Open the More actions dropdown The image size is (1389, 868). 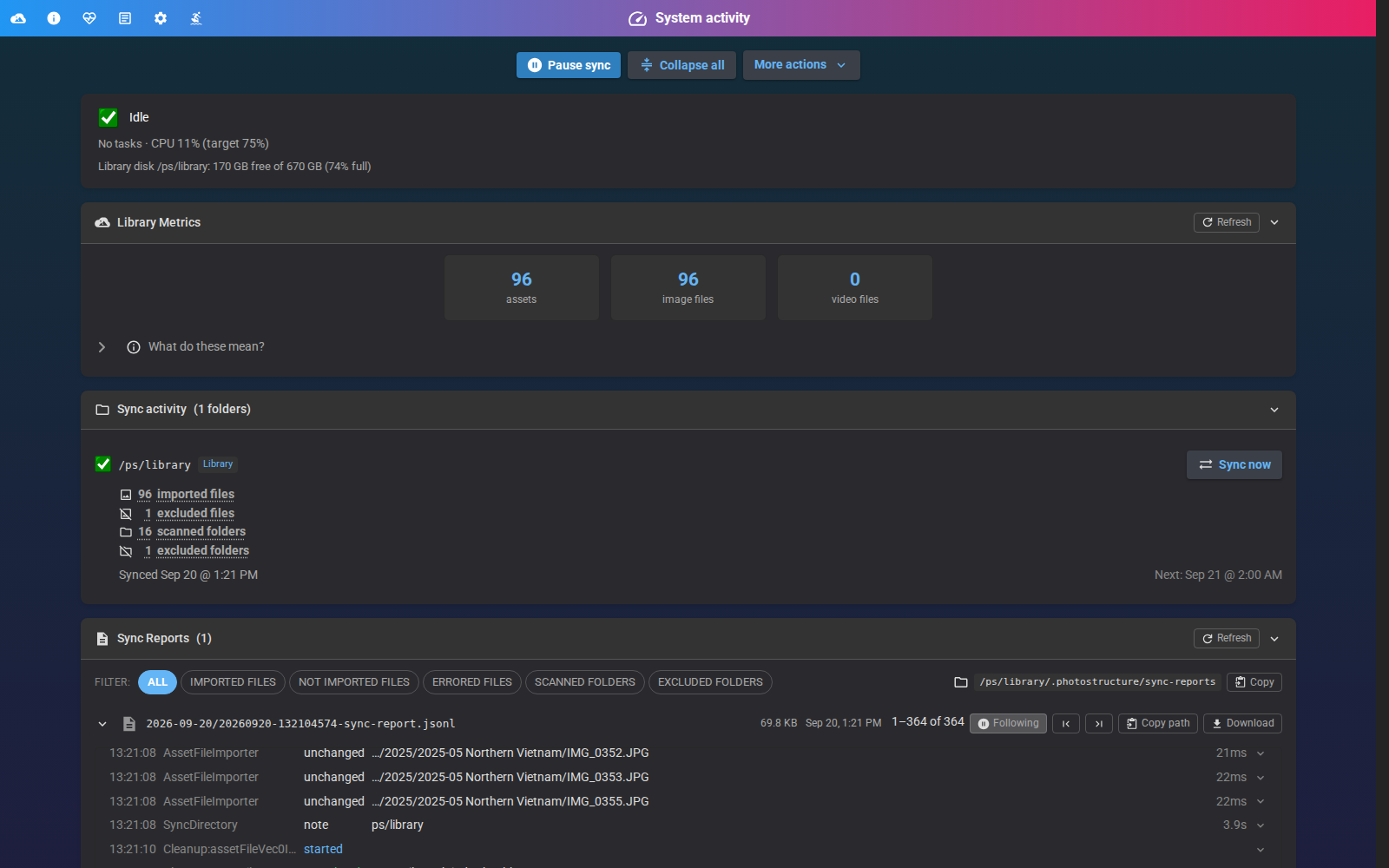801,65
